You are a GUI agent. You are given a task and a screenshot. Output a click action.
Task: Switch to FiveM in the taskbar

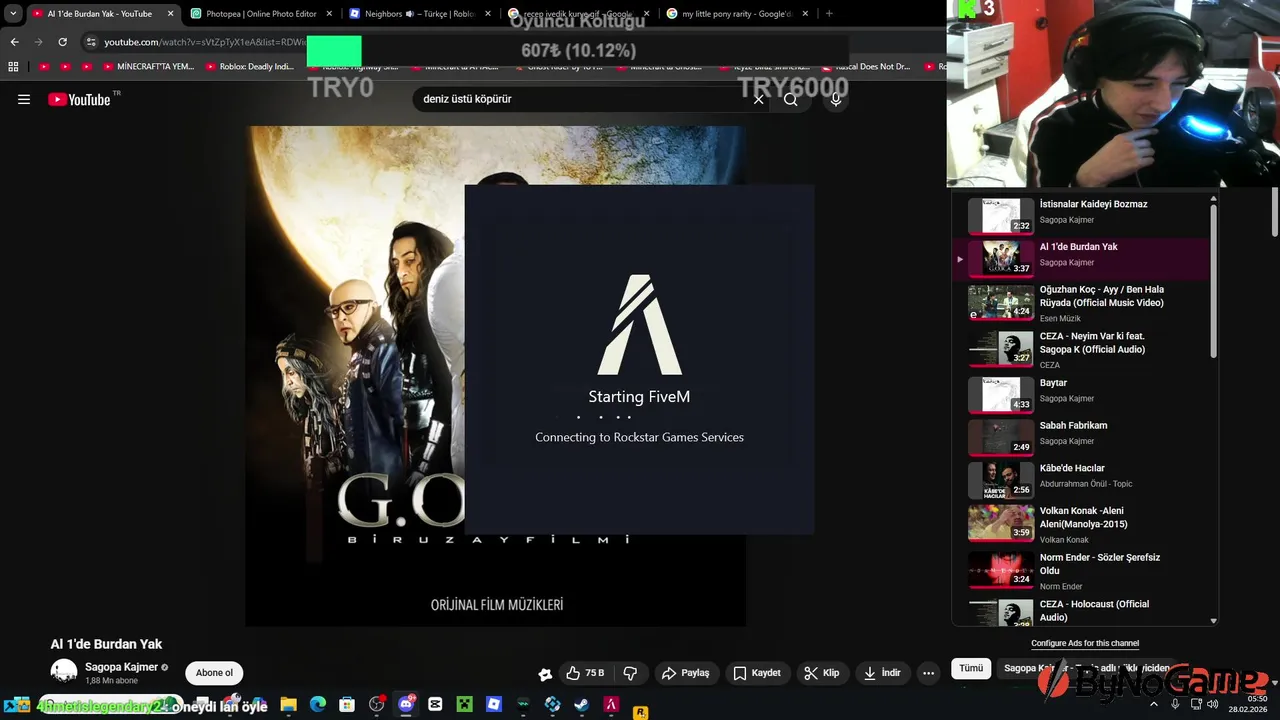(x=611, y=704)
